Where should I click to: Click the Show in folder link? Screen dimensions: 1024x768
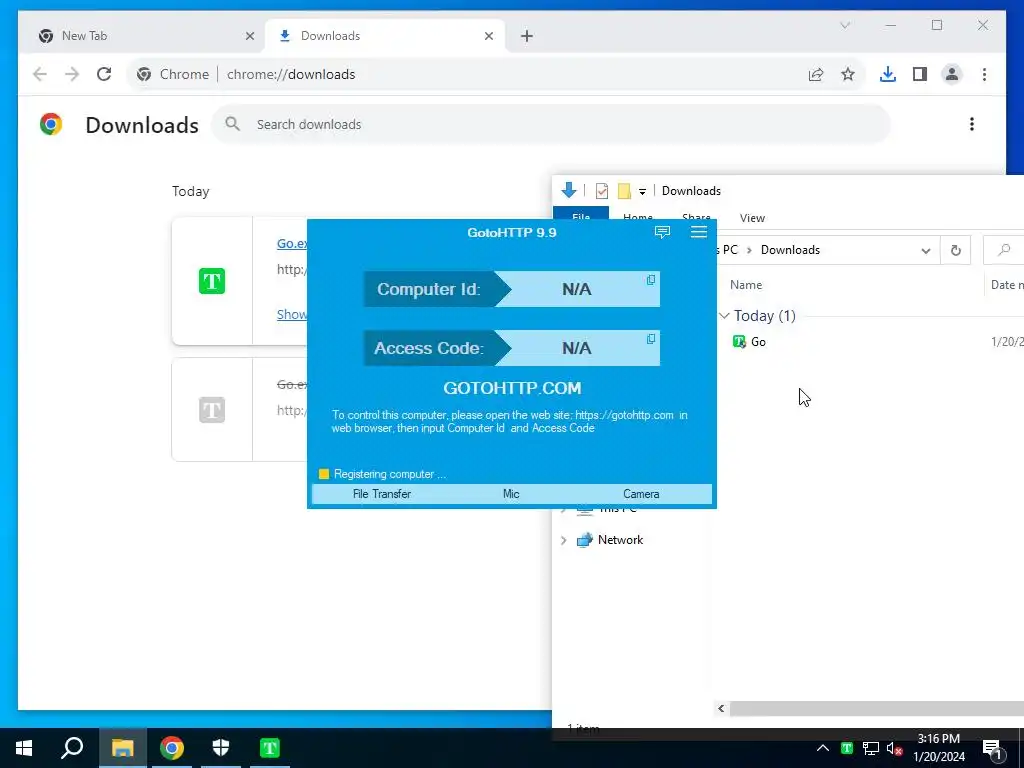292,314
